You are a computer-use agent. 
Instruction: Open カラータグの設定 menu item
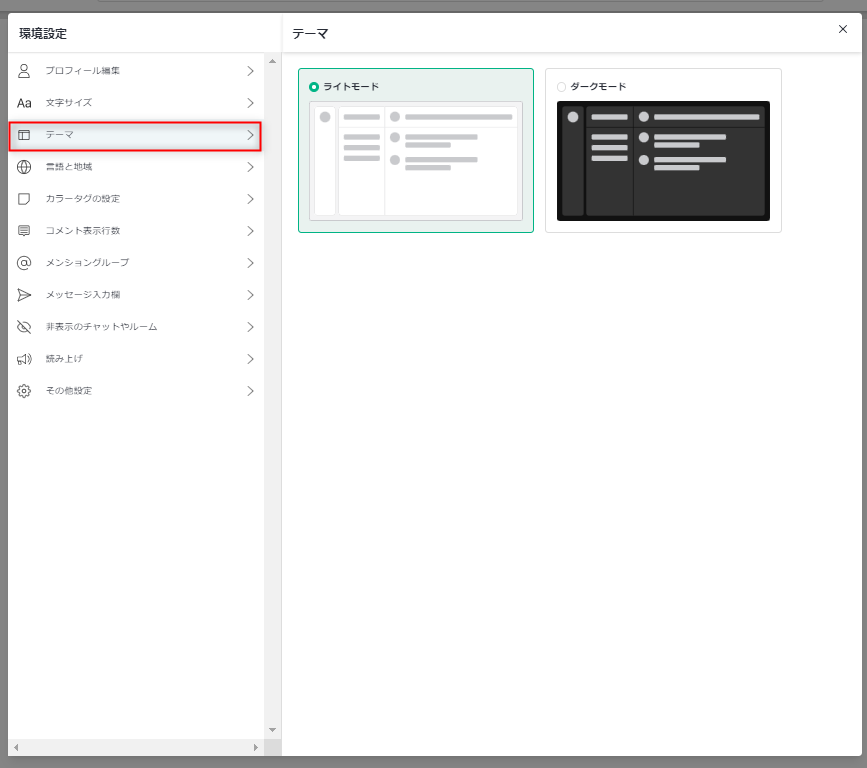[135, 199]
